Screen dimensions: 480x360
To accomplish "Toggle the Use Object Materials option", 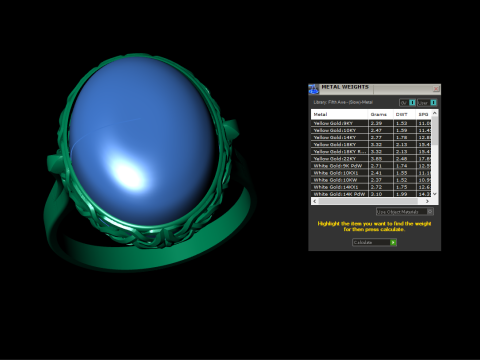I will click(405, 211).
